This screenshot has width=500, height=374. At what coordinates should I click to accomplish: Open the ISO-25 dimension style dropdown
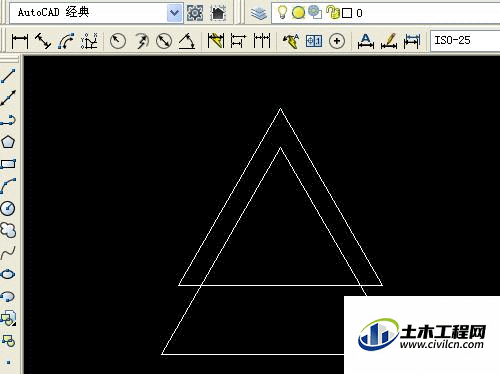tap(465, 41)
